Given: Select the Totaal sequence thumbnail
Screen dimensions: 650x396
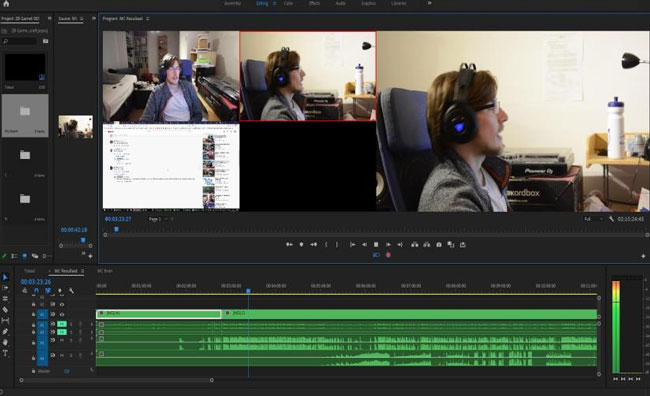Looking at the screenshot, I should pyautogui.click(x=25, y=67).
